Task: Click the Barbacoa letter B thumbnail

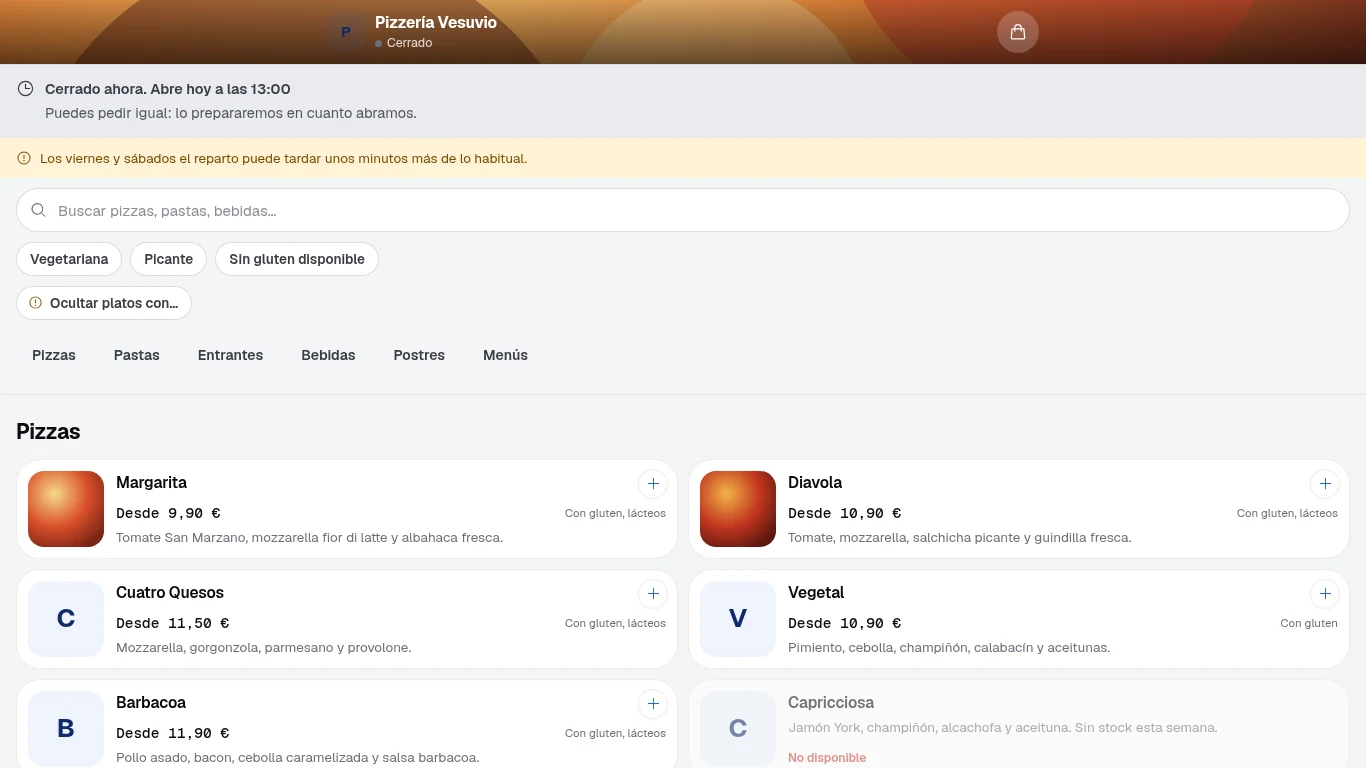Action: pos(66,729)
